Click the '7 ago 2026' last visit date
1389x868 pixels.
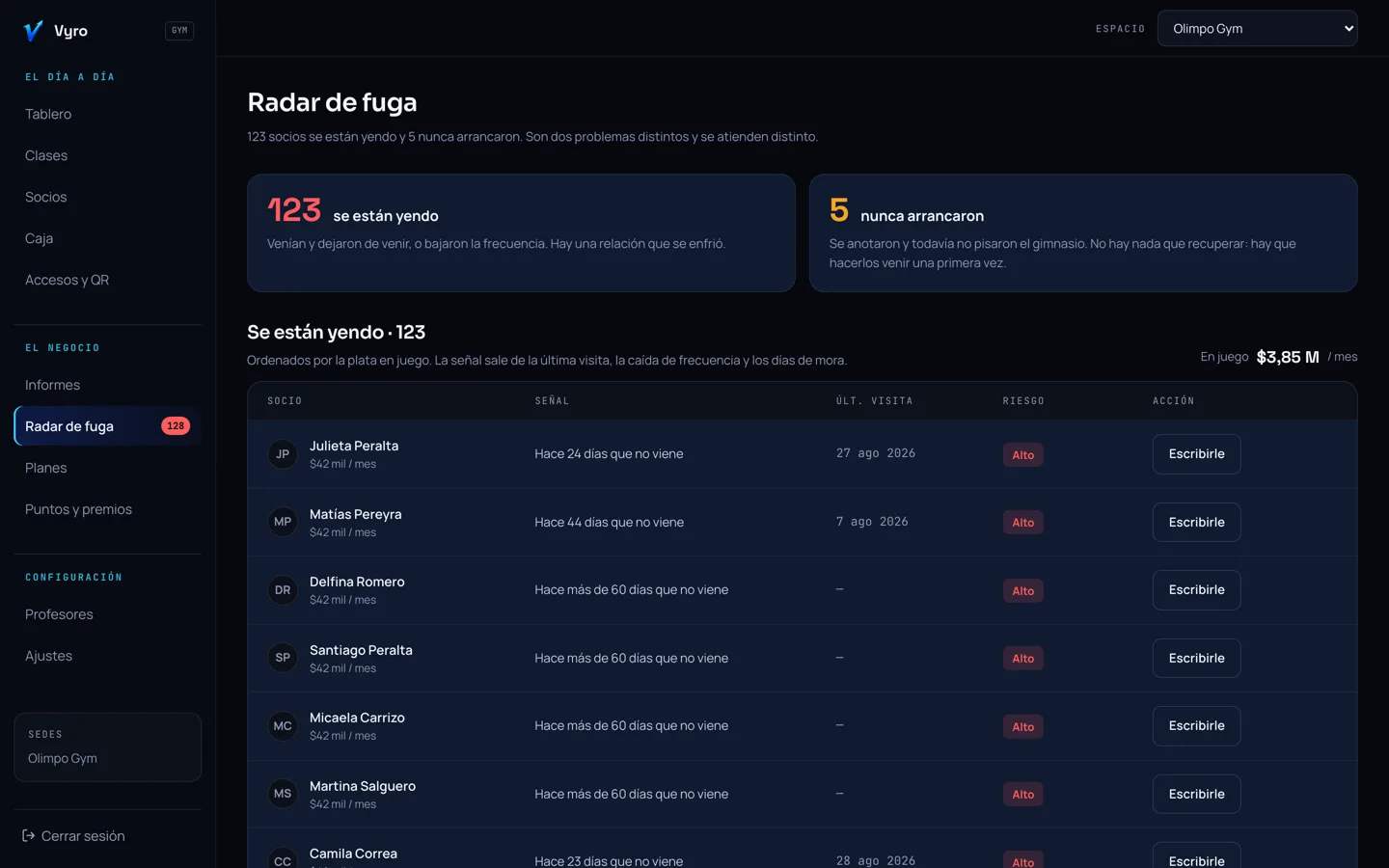tap(872, 522)
